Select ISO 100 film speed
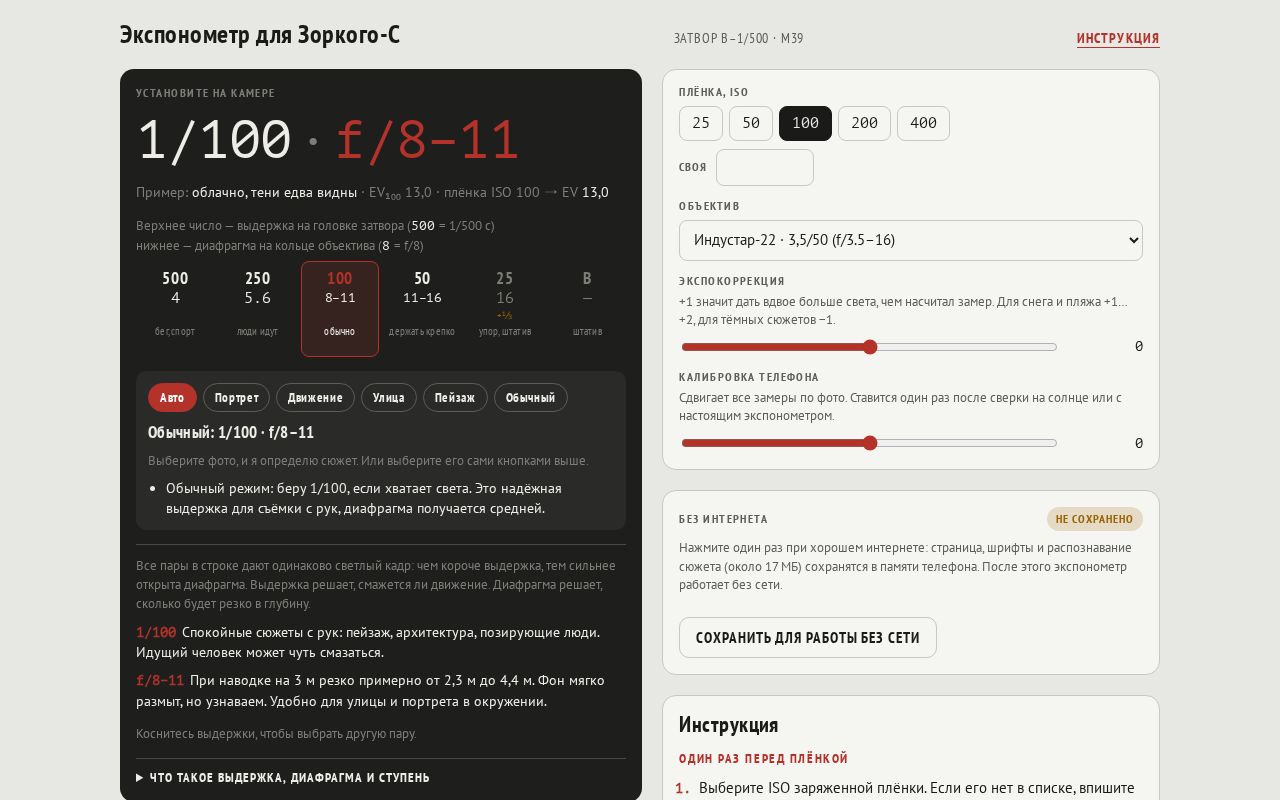 coord(805,123)
